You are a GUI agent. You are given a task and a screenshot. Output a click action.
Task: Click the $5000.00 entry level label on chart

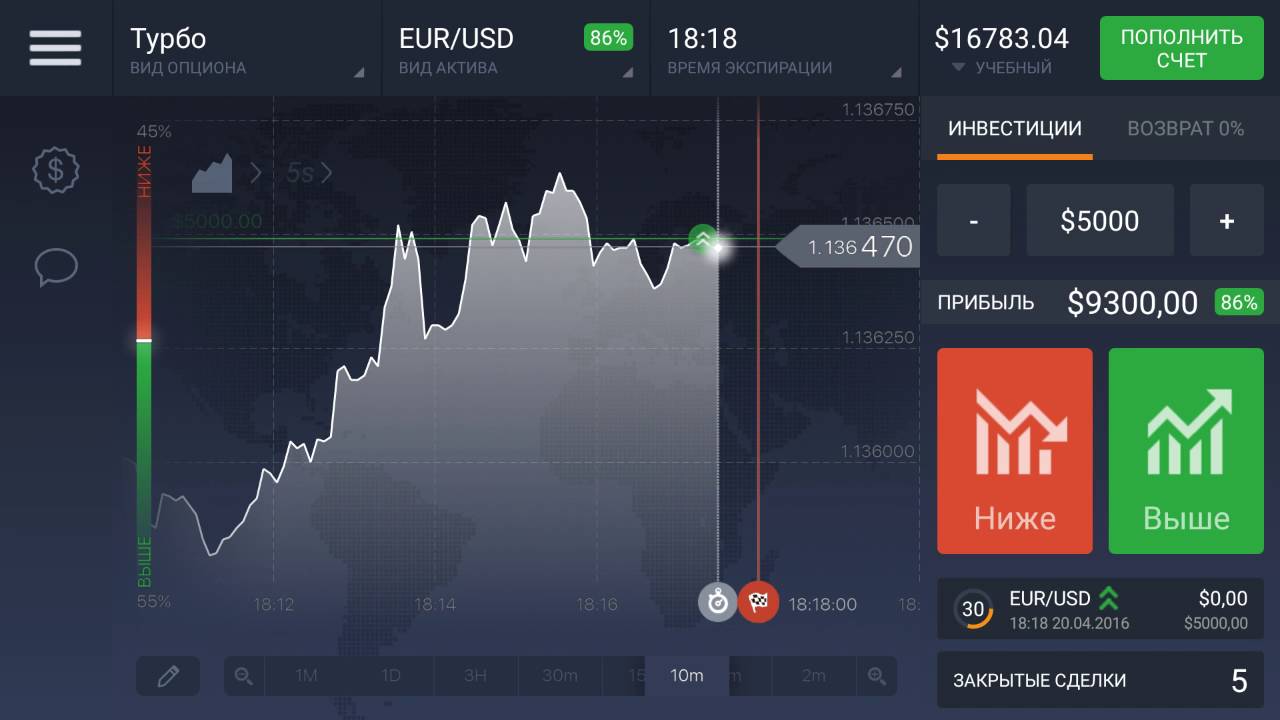217,221
